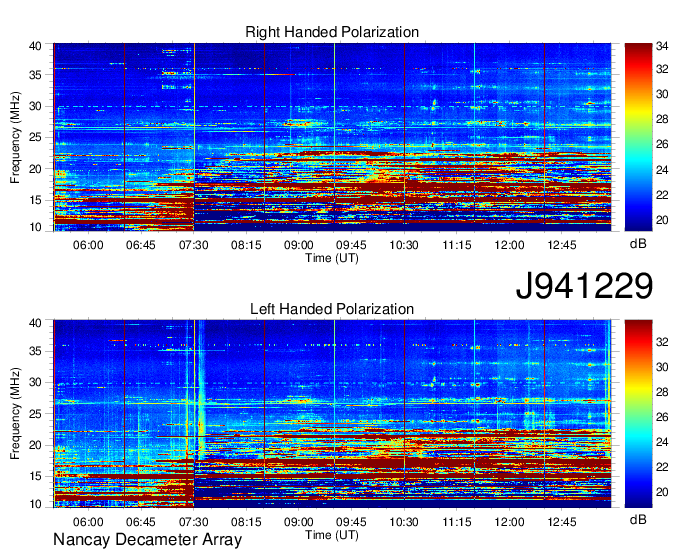
Task: Click the bottom plot Frequency (MHz) axis label
Action: (x=15, y=414)
